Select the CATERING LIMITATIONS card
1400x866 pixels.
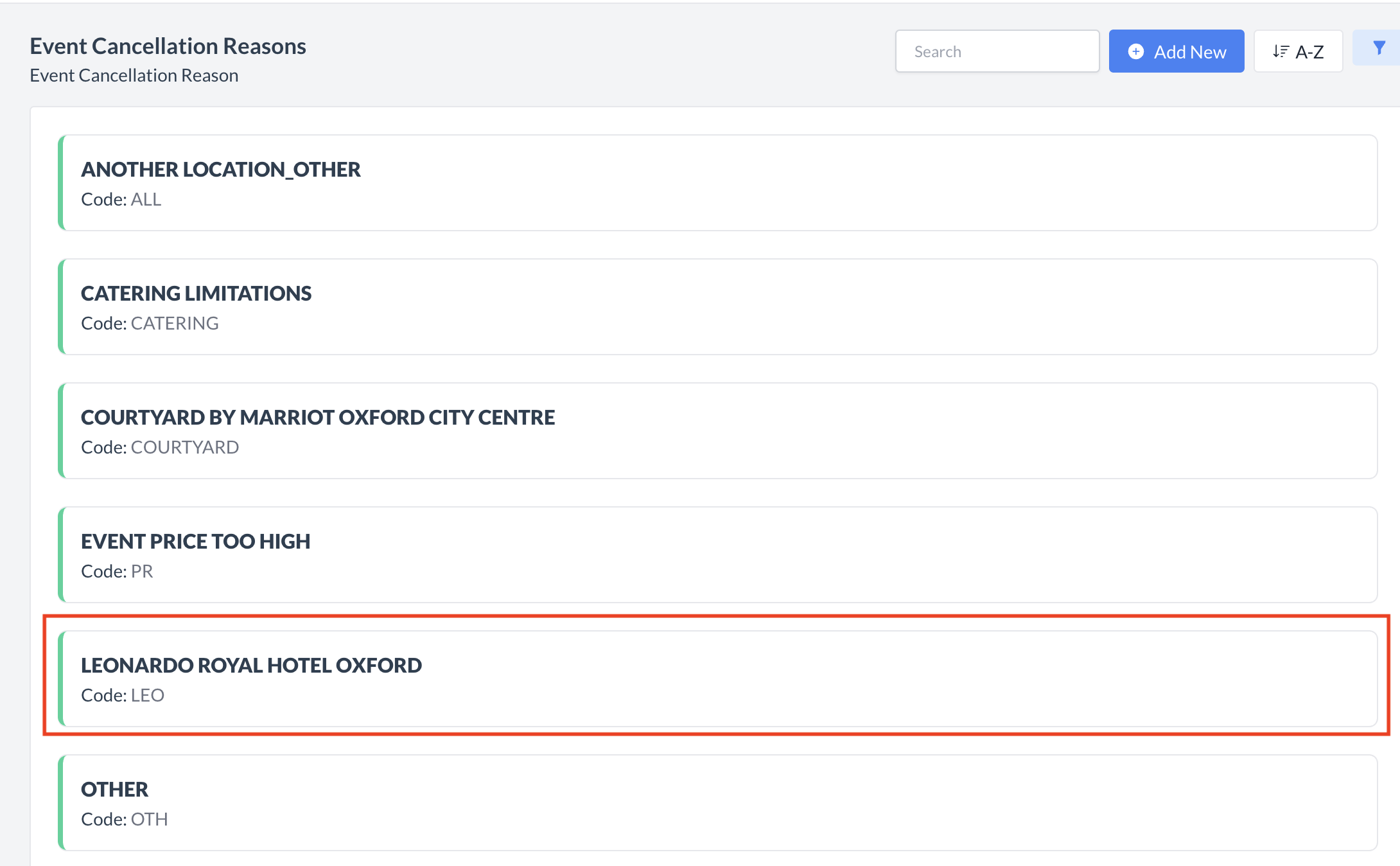[717, 306]
